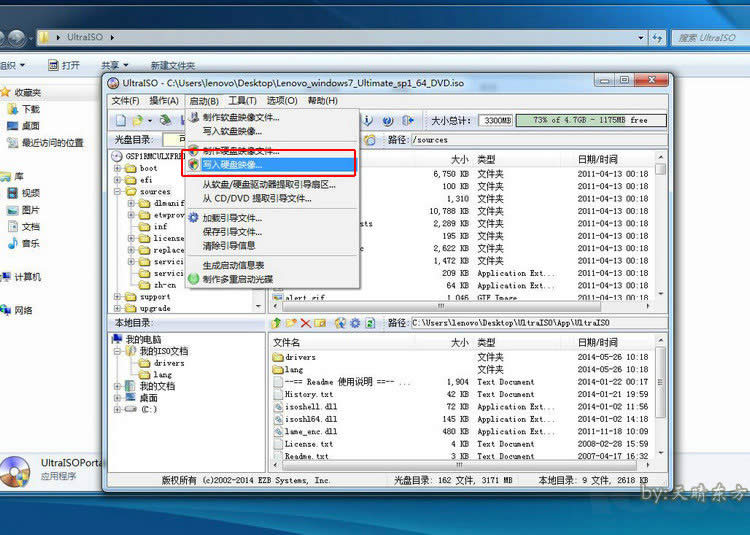
Task: Expand the boot folder tree node
Action: click(x=119, y=168)
